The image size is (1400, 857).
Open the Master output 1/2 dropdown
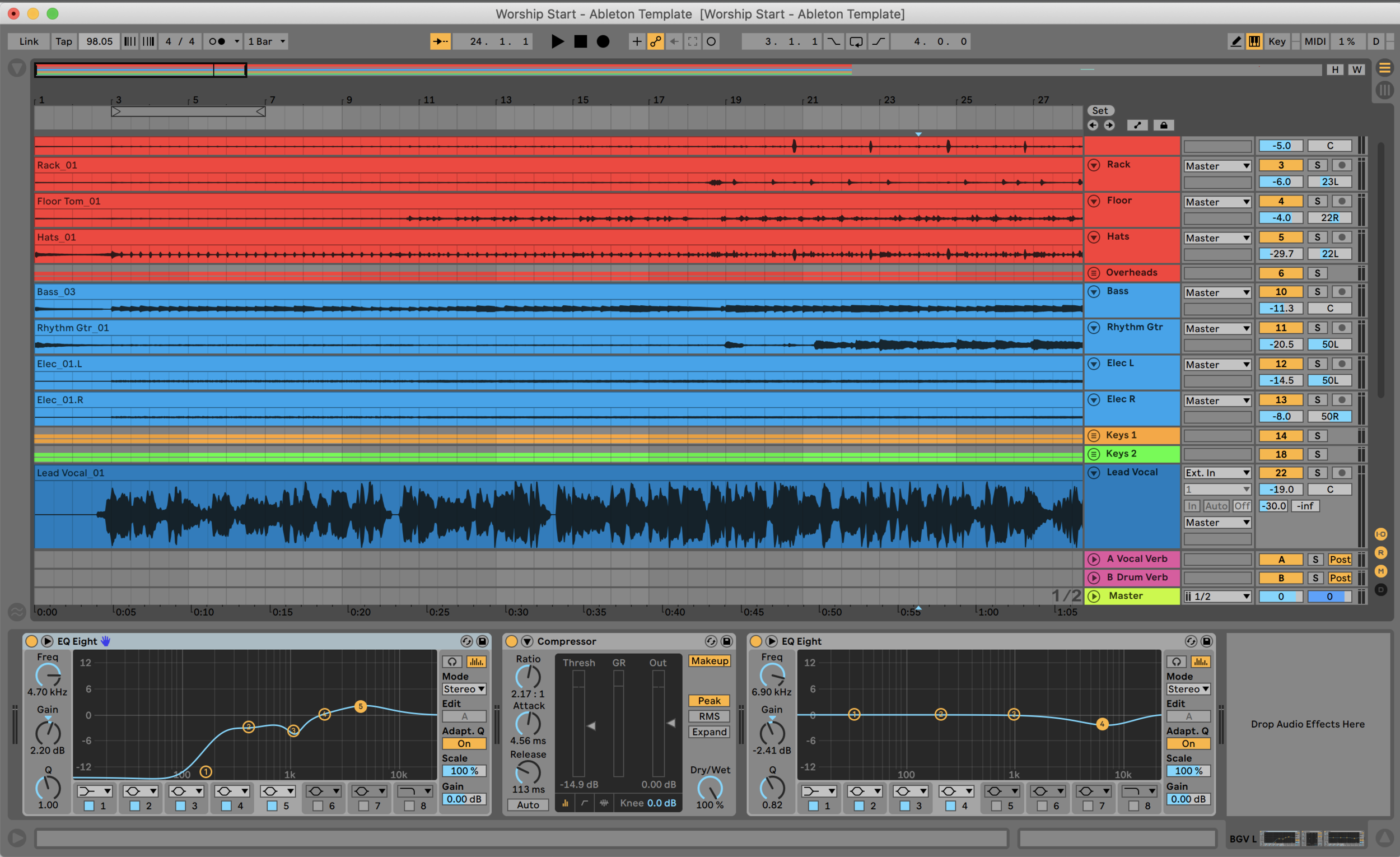tap(1217, 597)
